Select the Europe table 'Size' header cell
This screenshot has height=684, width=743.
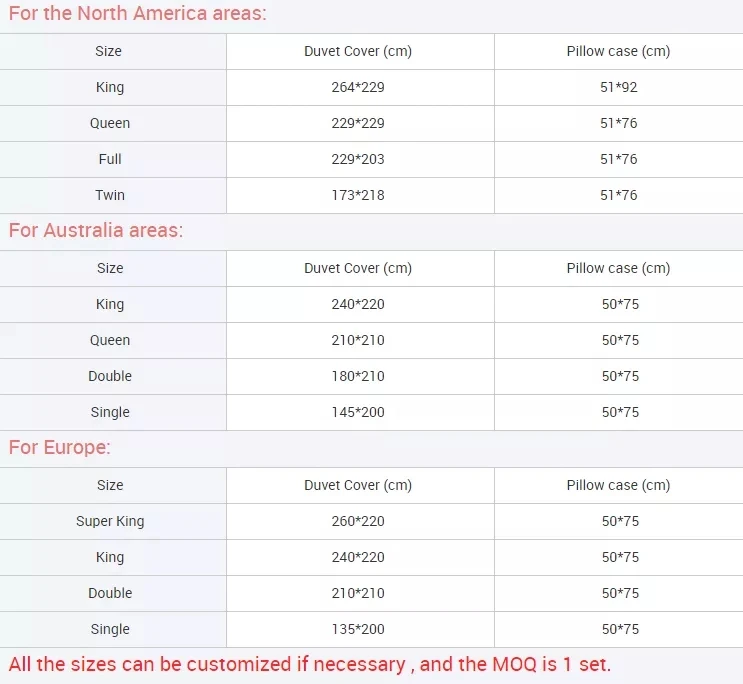click(x=110, y=485)
